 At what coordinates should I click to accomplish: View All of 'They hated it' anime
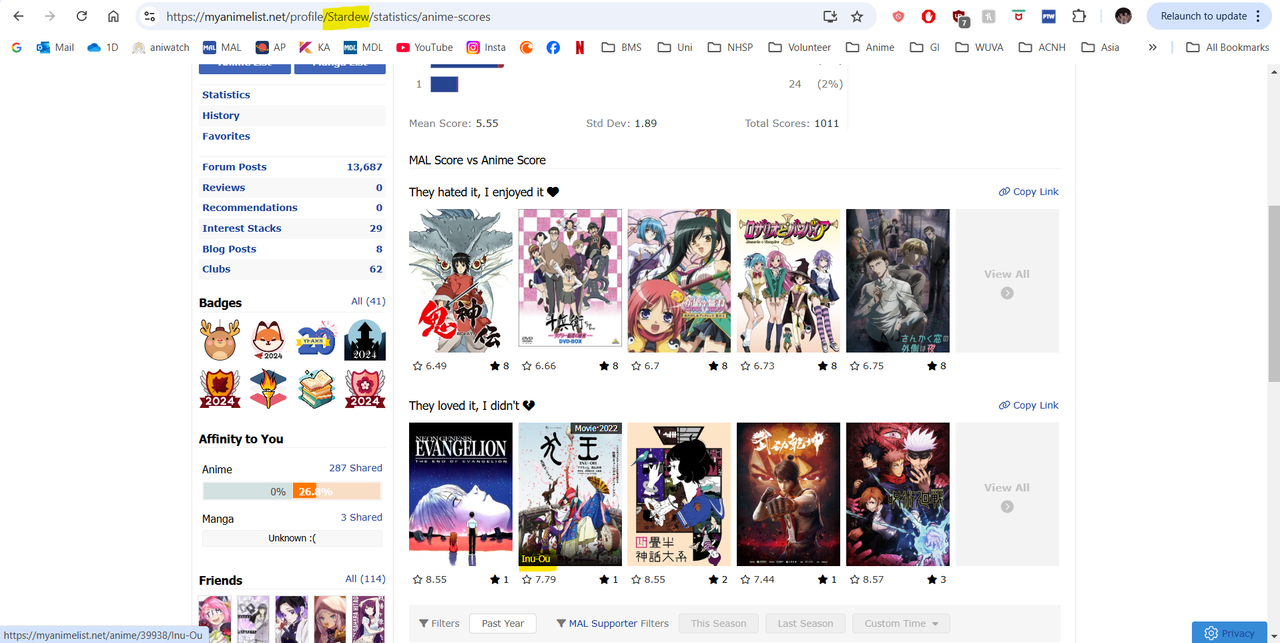1007,281
